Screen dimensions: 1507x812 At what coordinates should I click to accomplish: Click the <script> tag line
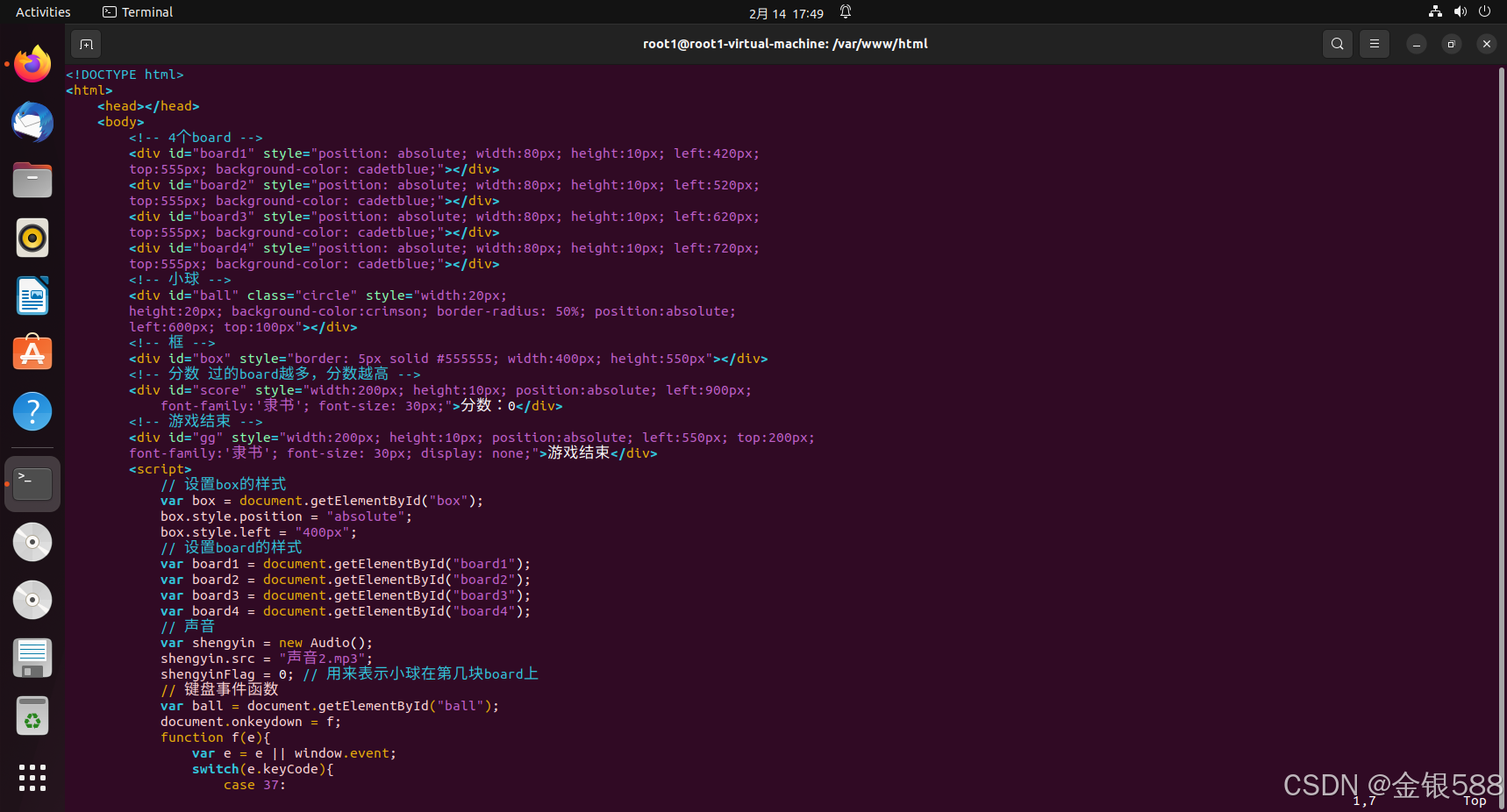tap(161, 469)
